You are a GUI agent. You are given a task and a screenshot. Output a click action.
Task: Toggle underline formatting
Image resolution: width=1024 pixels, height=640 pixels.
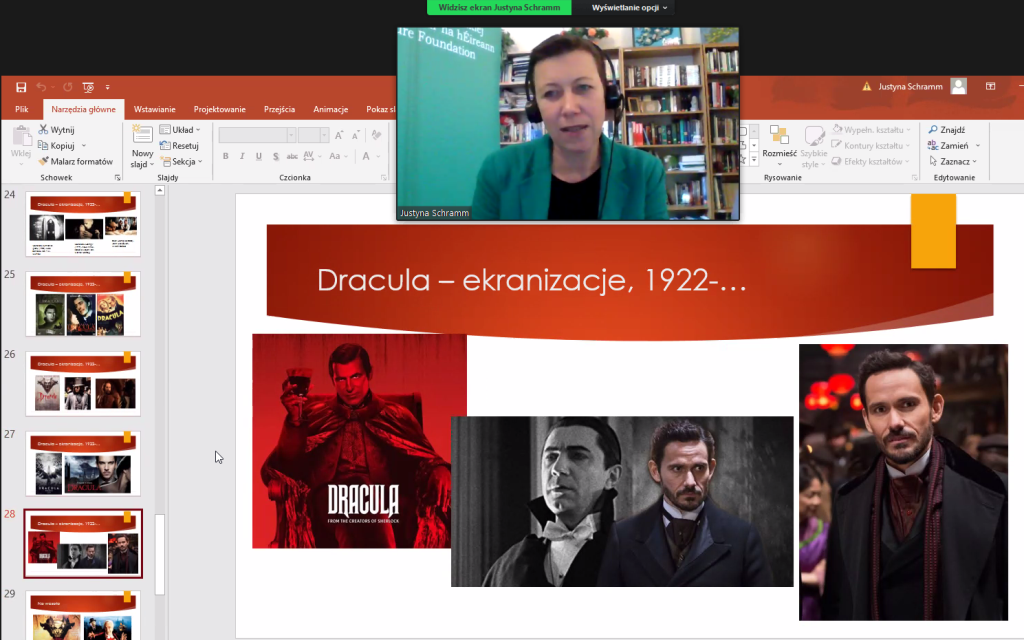tap(259, 157)
